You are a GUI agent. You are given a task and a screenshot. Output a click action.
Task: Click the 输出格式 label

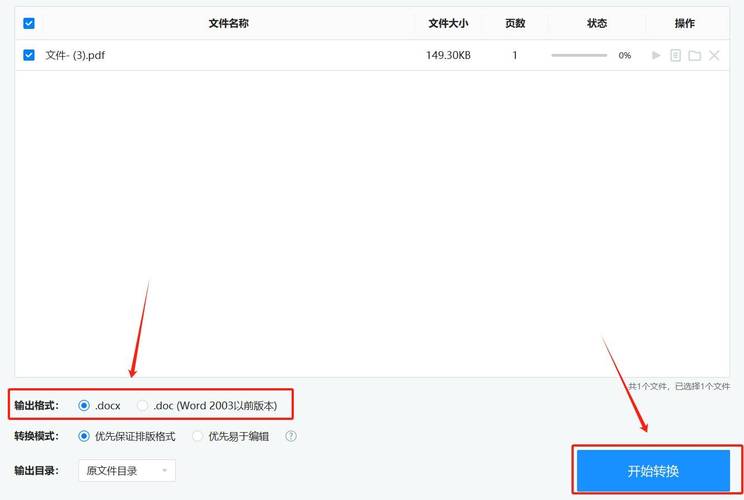(37, 406)
